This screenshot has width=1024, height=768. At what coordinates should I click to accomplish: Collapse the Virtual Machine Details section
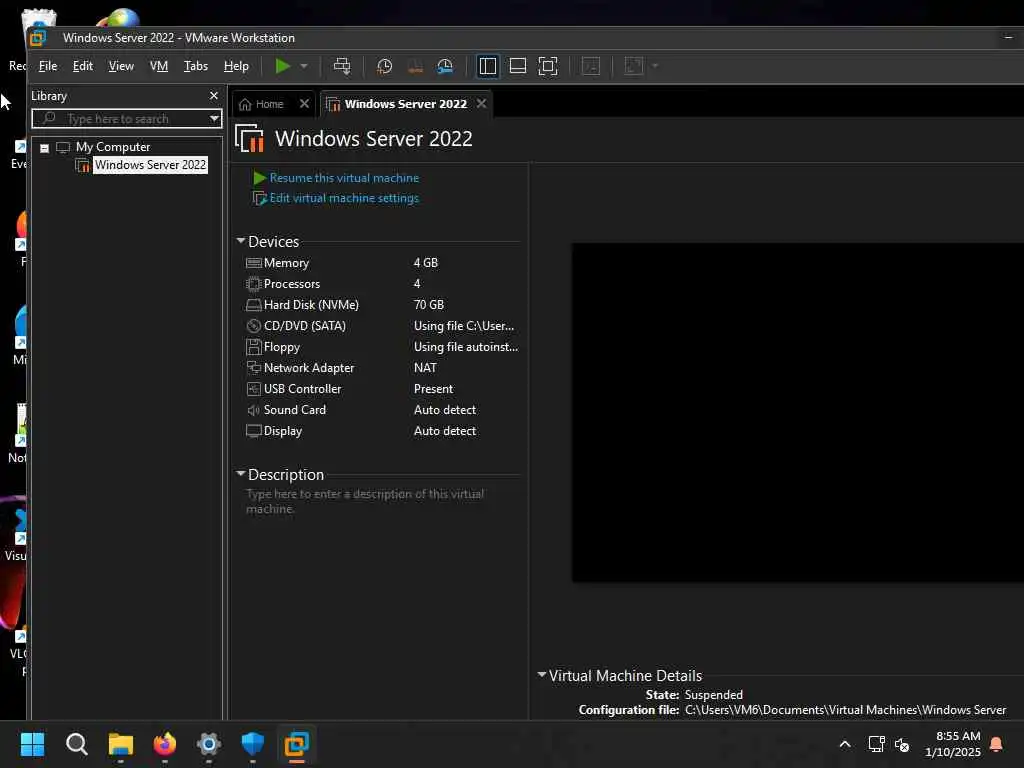tap(541, 675)
